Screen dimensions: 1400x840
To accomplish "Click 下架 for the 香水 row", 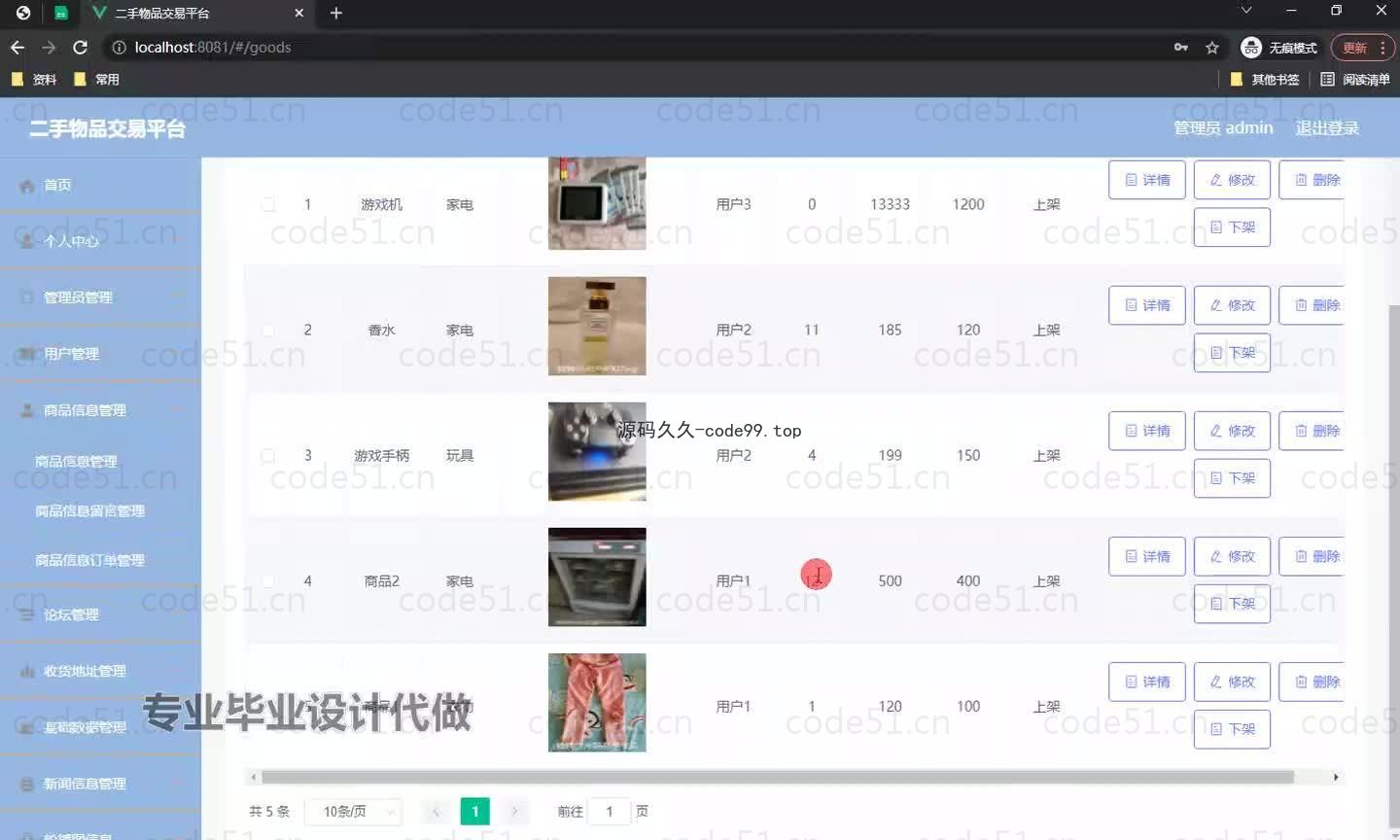I will tap(1232, 352).
